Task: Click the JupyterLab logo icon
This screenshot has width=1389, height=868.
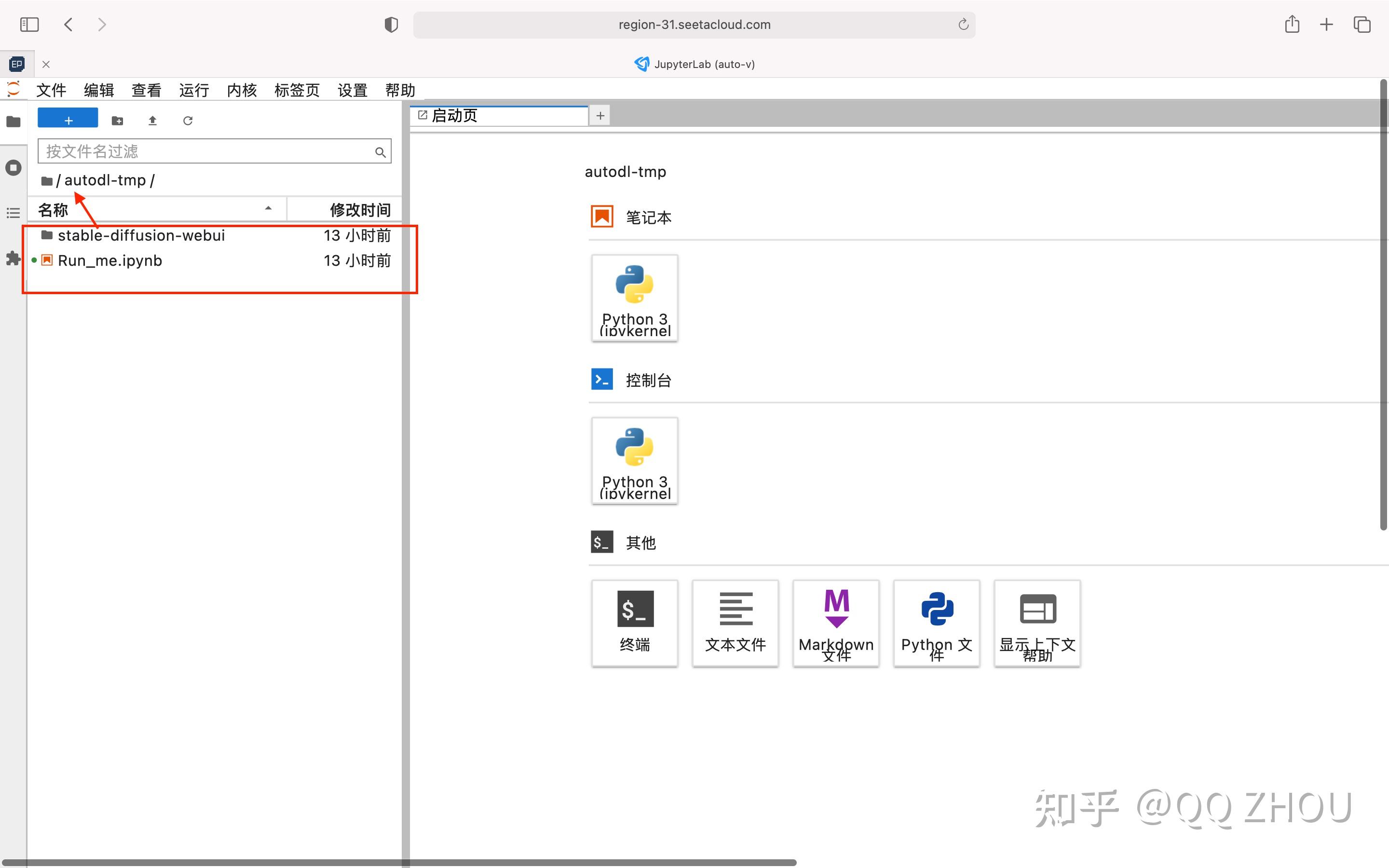Action: [13, 89]
